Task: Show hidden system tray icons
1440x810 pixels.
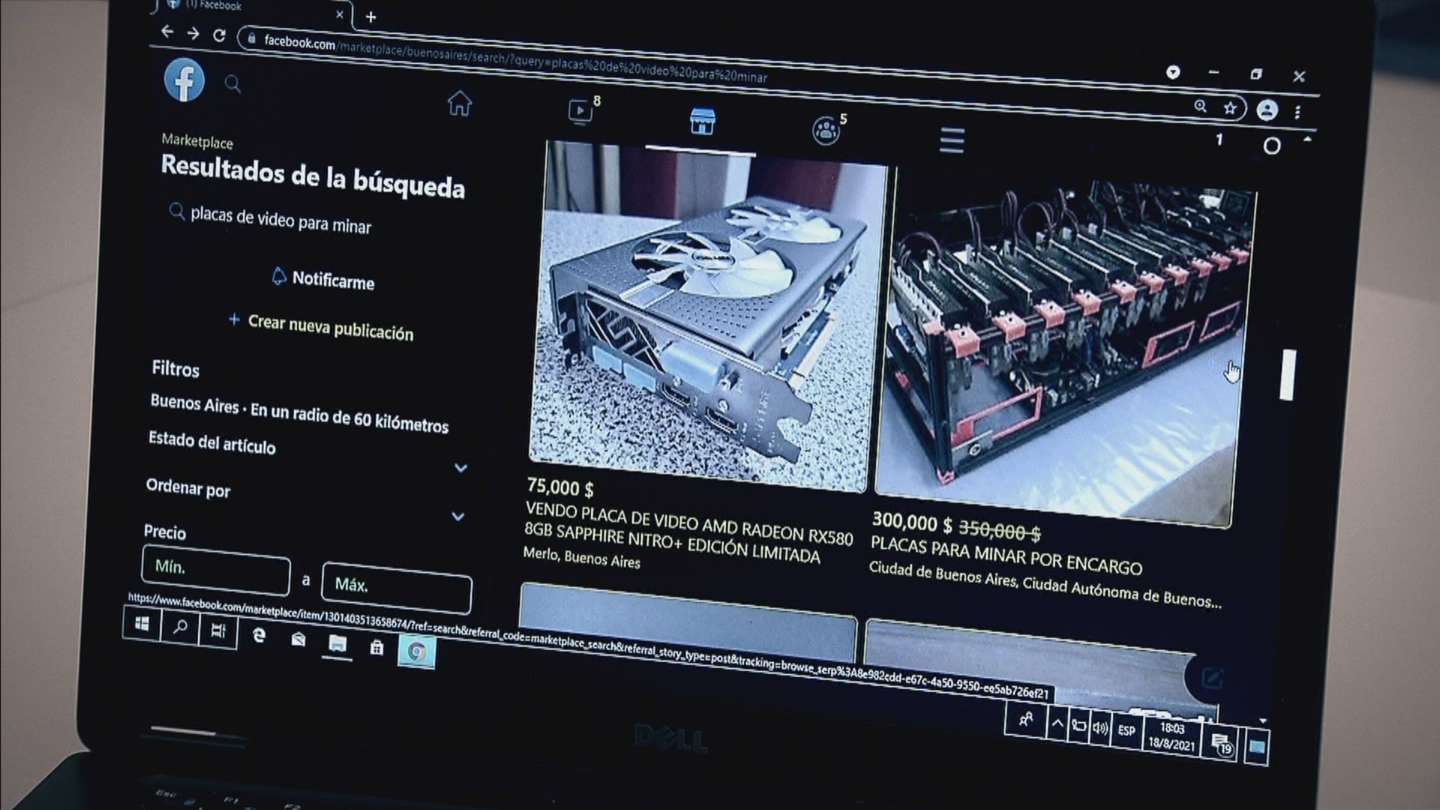Action: click(x=1058, y=722)
